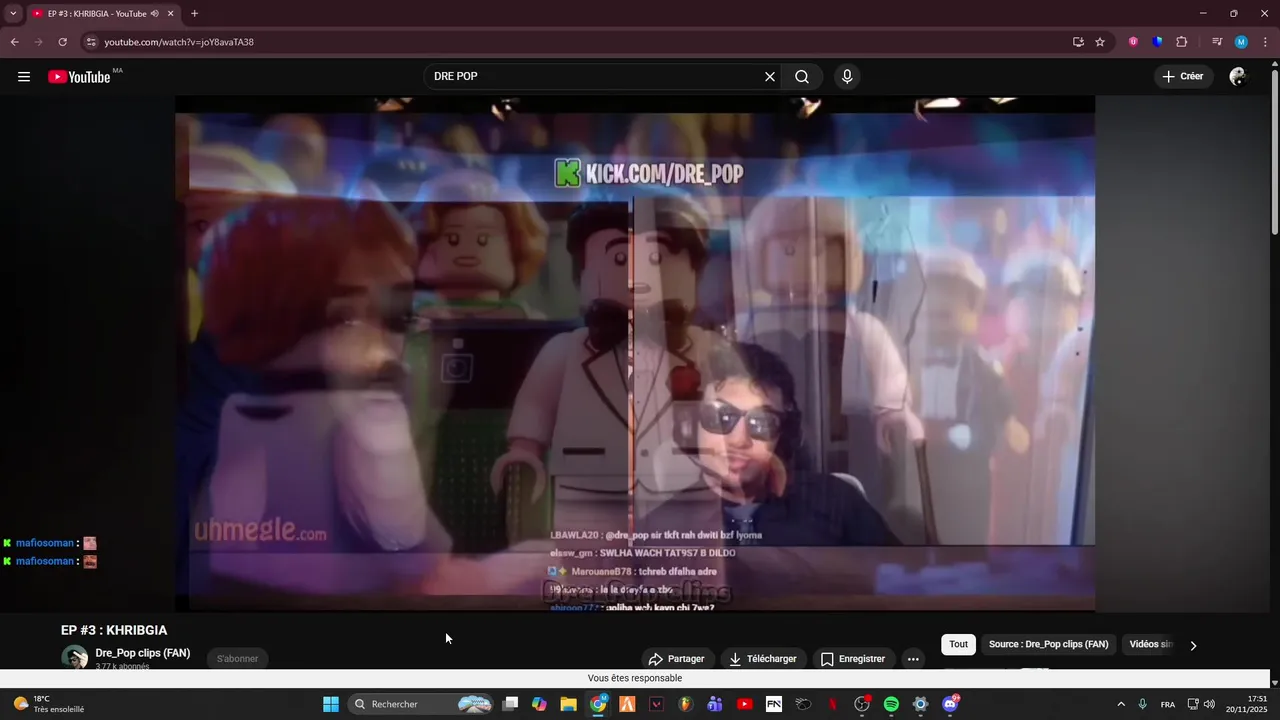The height and width of the screenshot is (720, 1280).
Task: Open the media control button in toolbar
Action: [x=1217, y=42]
